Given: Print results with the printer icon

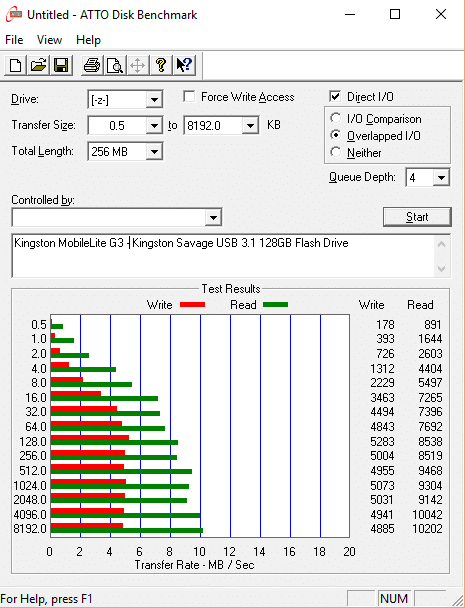Looking at the screenshot, I should pyautogui.click(x=92, y=65).
